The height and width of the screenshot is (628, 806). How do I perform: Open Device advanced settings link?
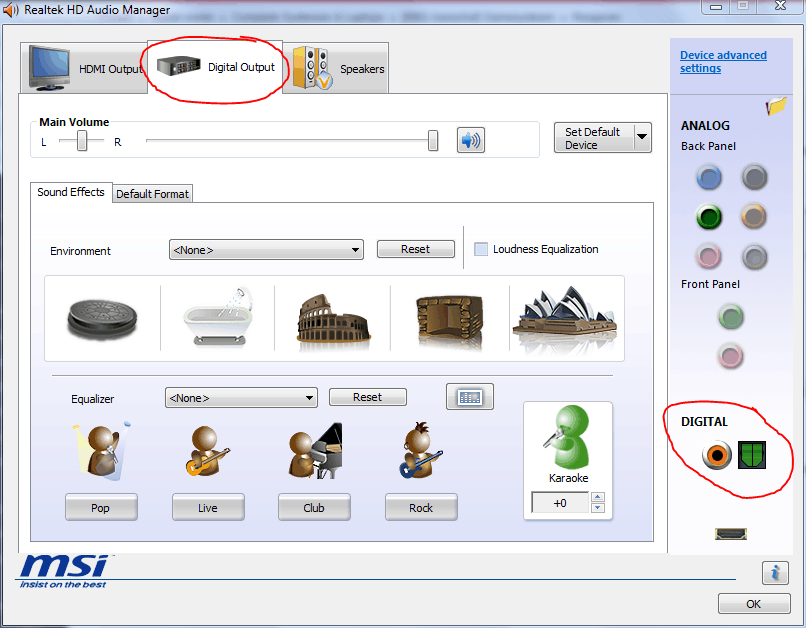pyautogui.click(x=723, y=62)
